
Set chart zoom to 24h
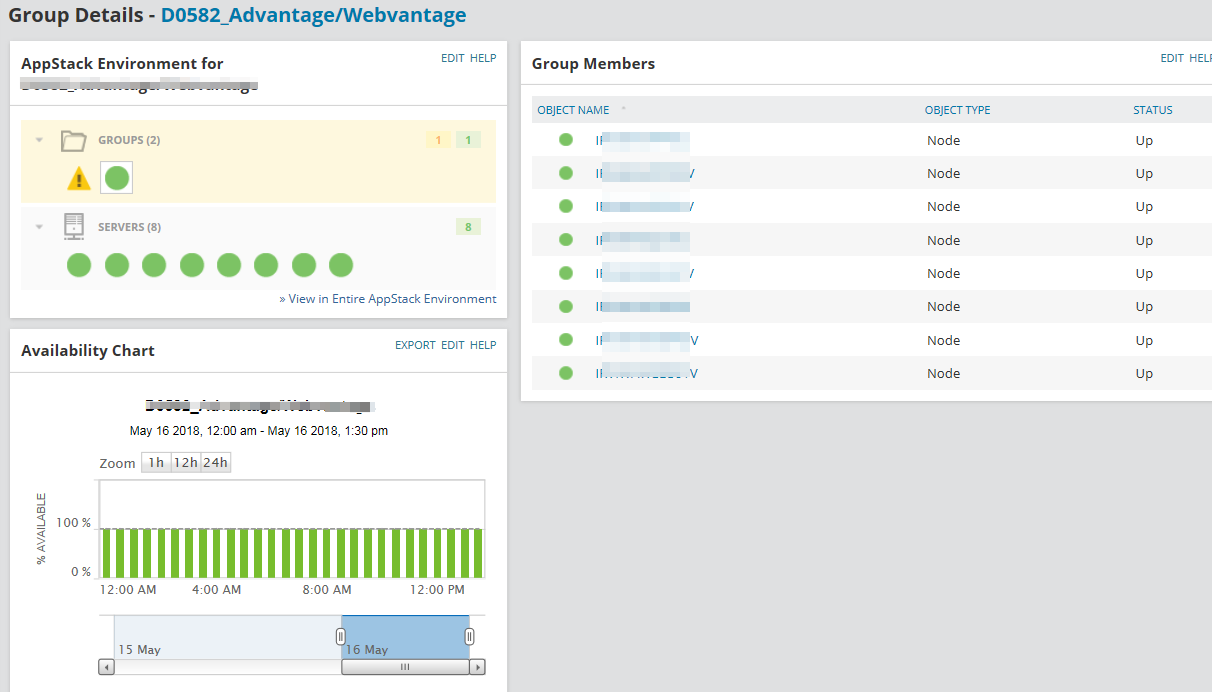pyautogui.click(x=215, y=463)
